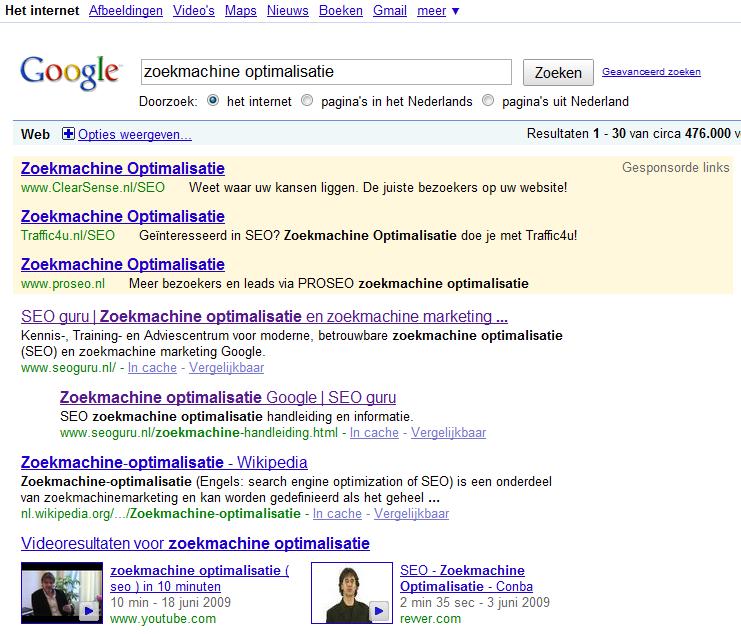Open Traffic4u sponsored Zoekmachine Optimalisatie ad
Screen dimensions: 741x634
click(x=123, y=216)
